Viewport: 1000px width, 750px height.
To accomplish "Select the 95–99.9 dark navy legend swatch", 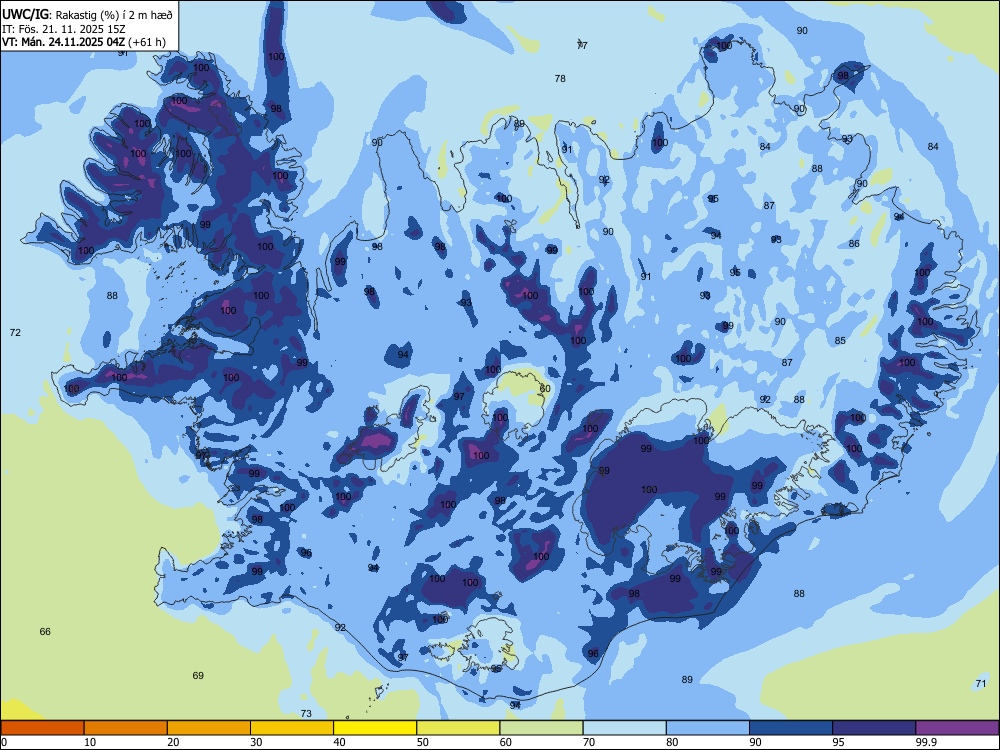I will (x=874, y=728).
